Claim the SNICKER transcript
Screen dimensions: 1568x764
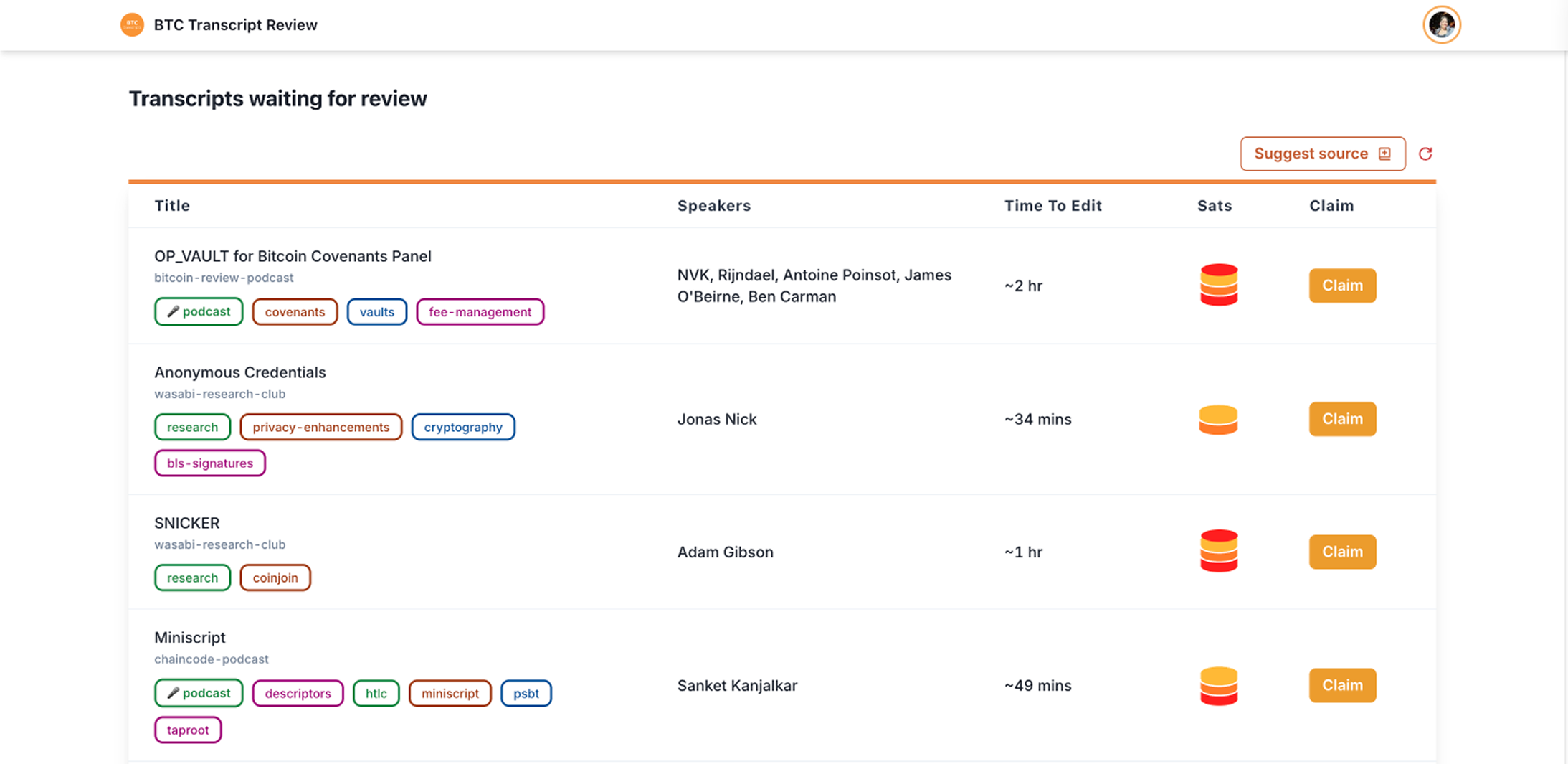[x=1342, y=552]
